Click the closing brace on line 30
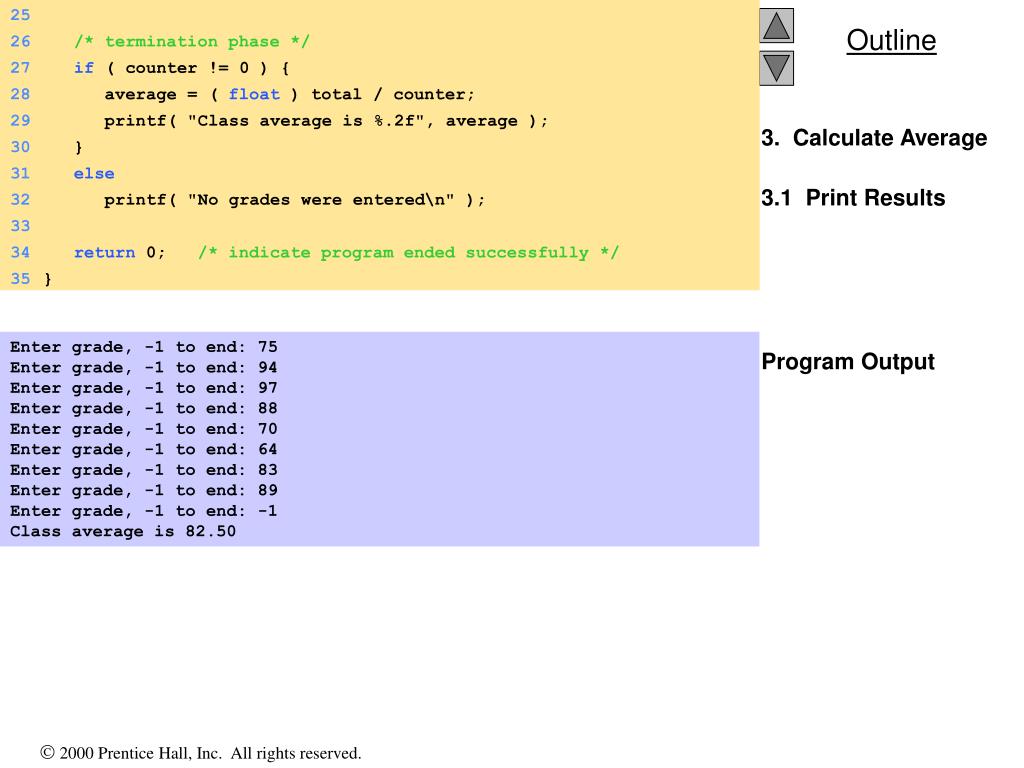The height and width of the screenshot is (768, 1024). pos(78,148)
